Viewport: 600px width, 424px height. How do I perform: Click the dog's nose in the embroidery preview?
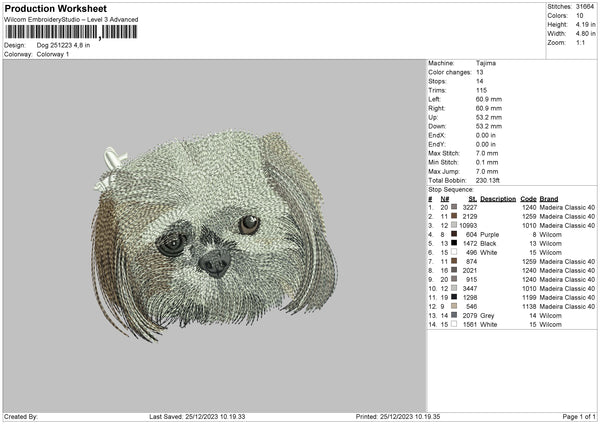click(214, 263)
